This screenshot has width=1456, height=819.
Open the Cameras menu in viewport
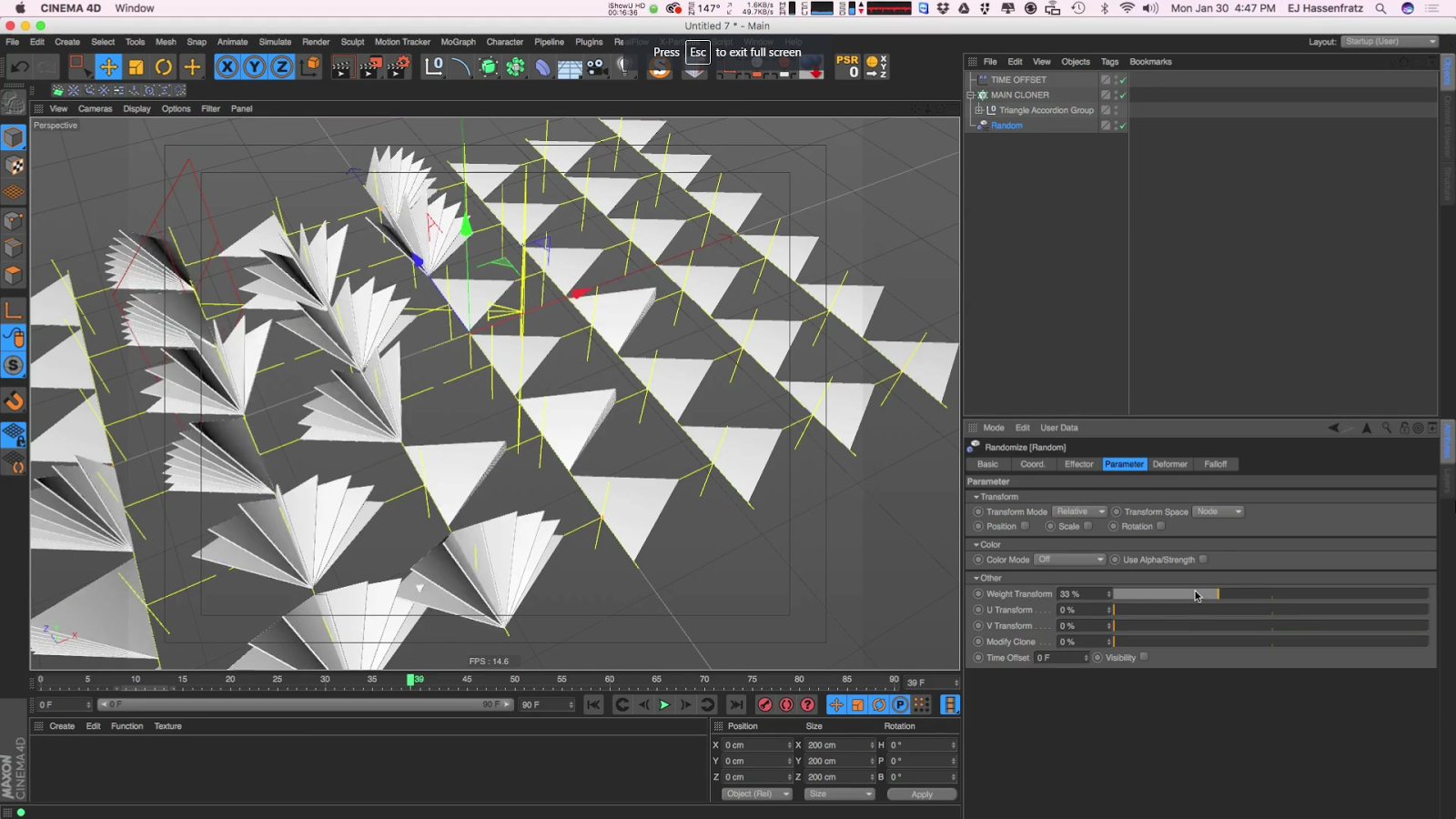pos(95,108)
